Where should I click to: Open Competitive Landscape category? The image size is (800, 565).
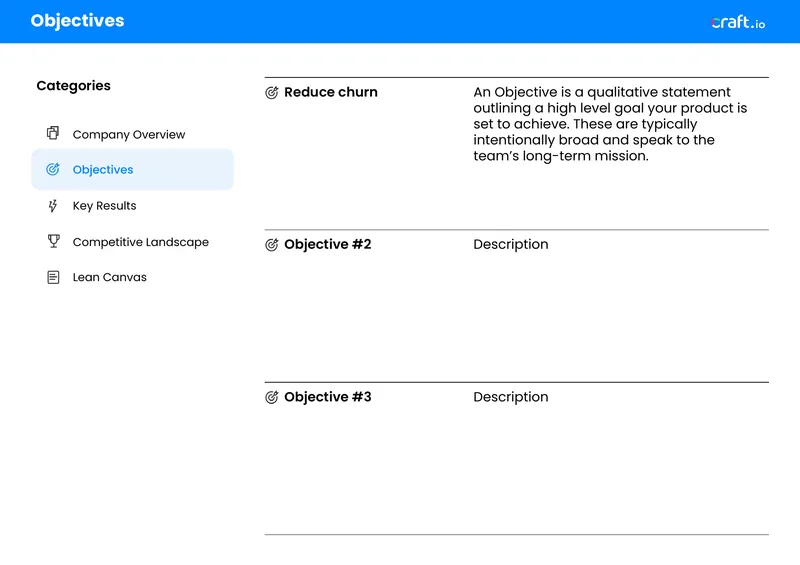tap(140, 242)
